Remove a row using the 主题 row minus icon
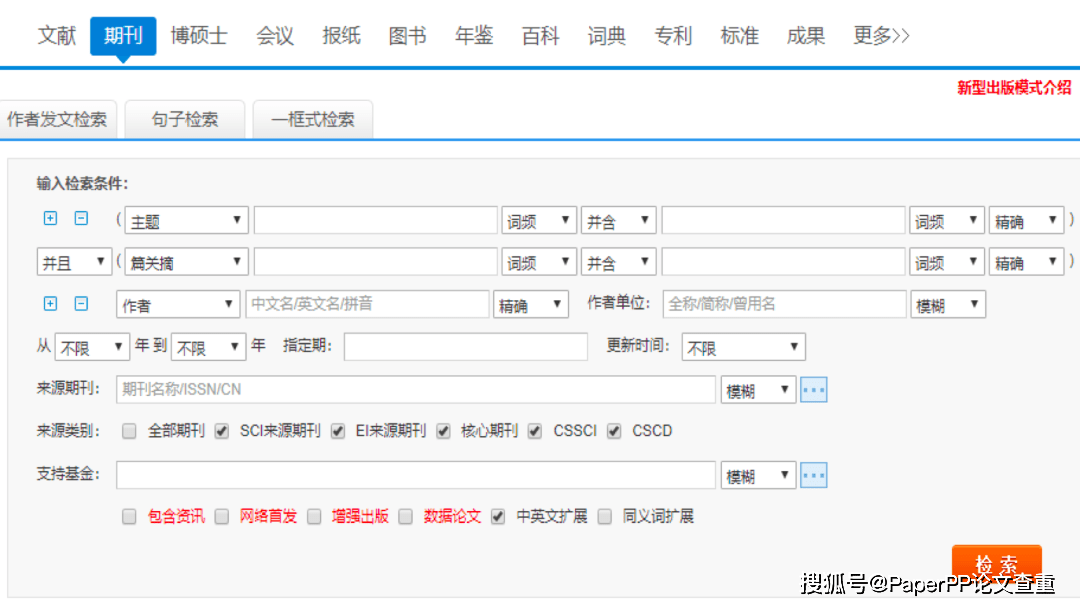Image resolution: width=1080 pixels, height=607 pixels. click(x=81, y=218)
